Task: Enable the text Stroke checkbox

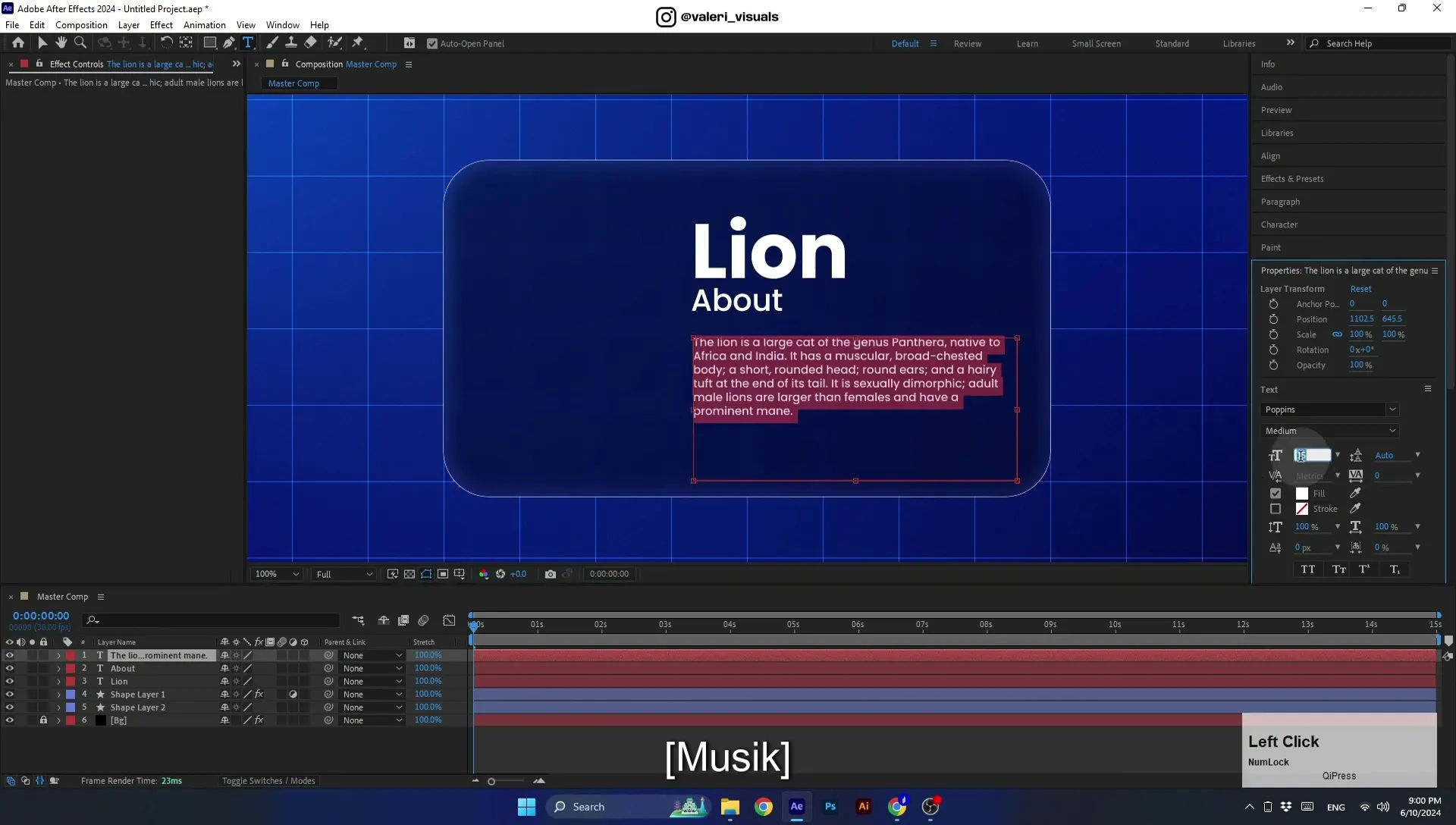Action: [1276, 509]
